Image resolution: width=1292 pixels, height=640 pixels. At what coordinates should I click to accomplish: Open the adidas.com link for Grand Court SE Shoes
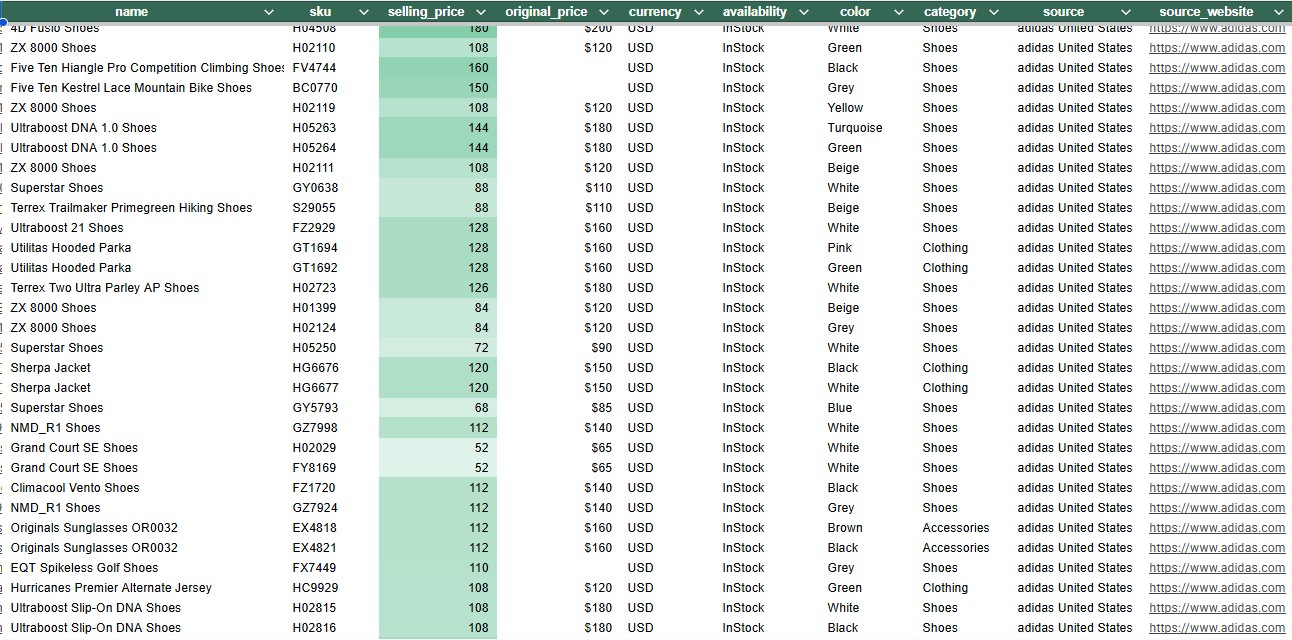1216,447
